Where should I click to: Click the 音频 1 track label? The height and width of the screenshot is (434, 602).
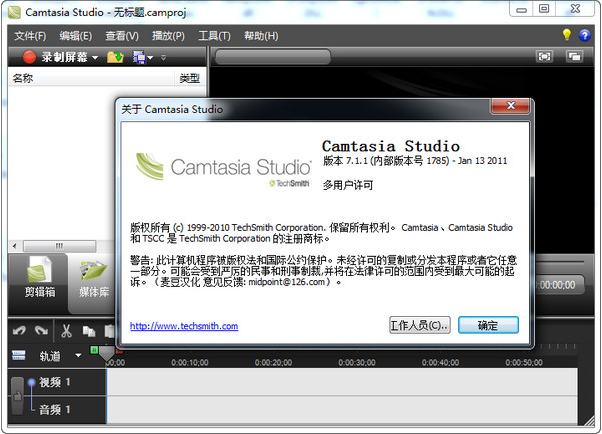(x=55, y=409)
